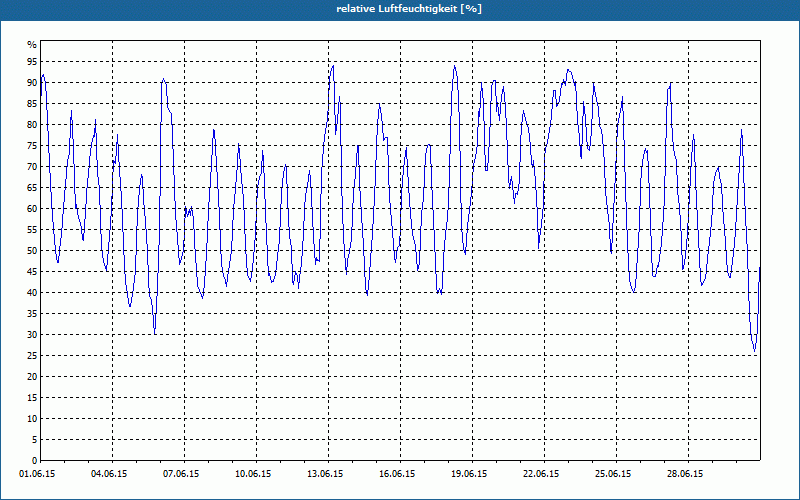Click the y-axis value 45
Screen dimensions: 800x500
pyautogui.click(x=32, y=271)
